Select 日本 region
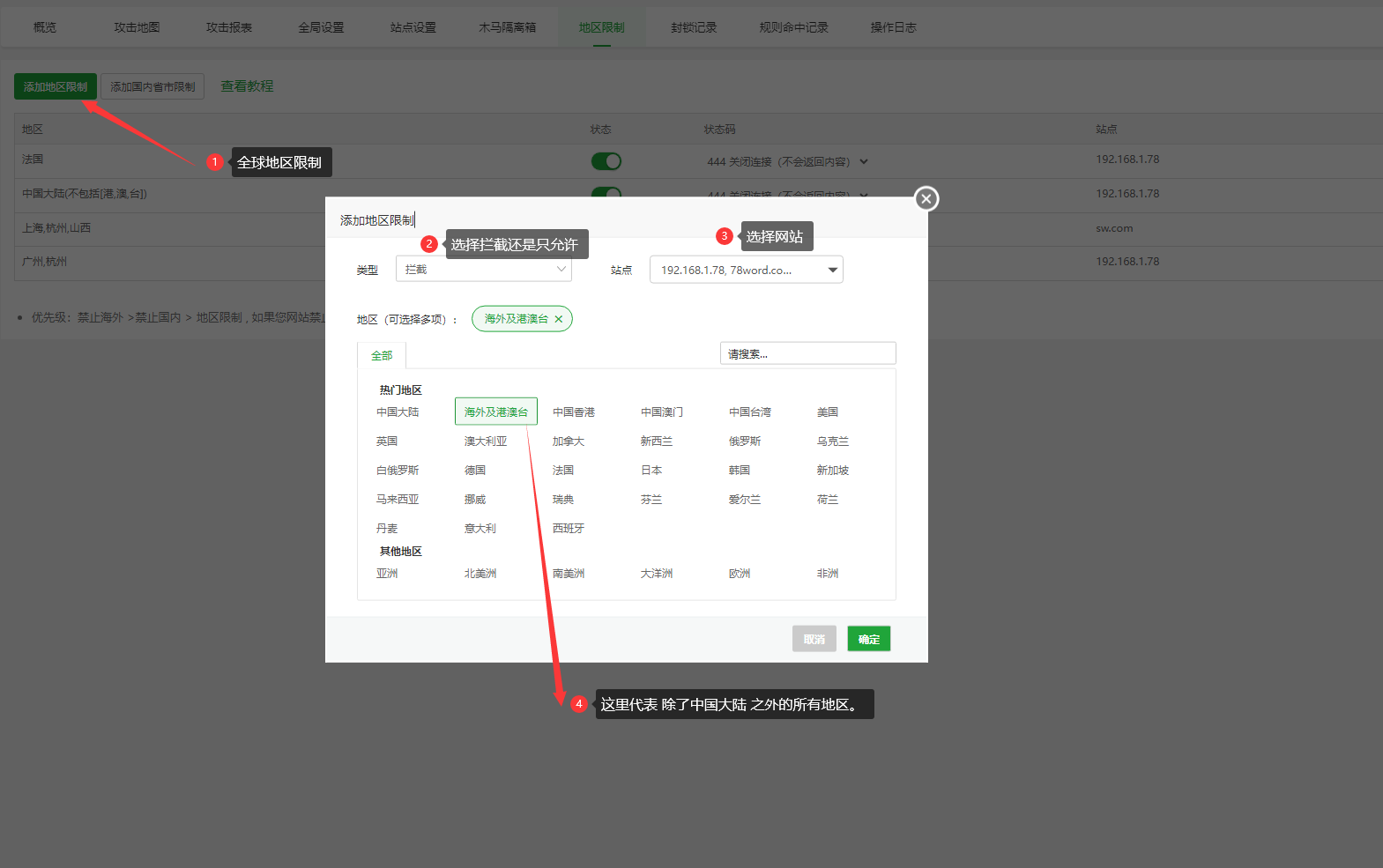Image resolution: width=1383 pixels, height=868 pixels. coord(651,471)
